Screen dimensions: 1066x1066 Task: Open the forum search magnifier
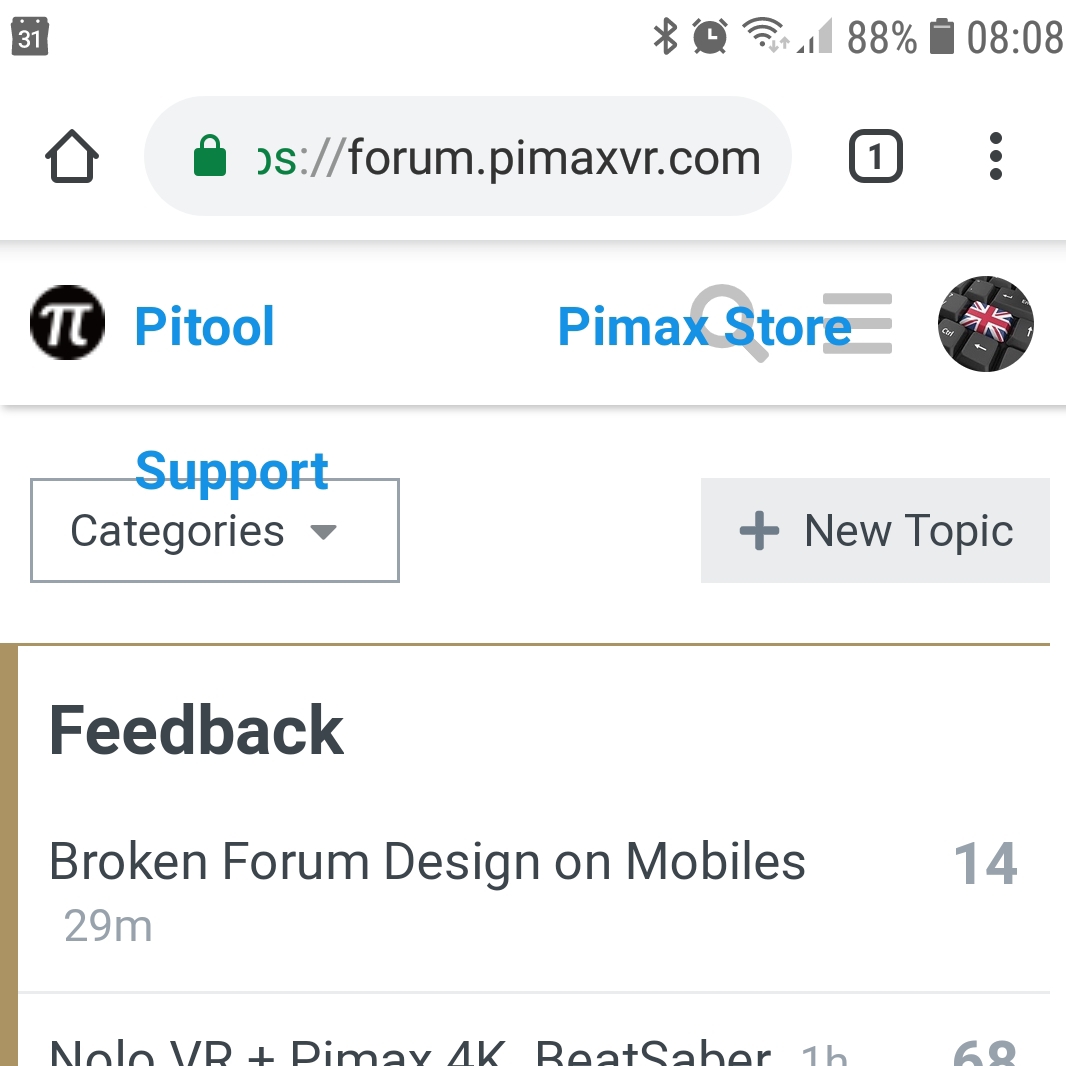click(727, 320)
